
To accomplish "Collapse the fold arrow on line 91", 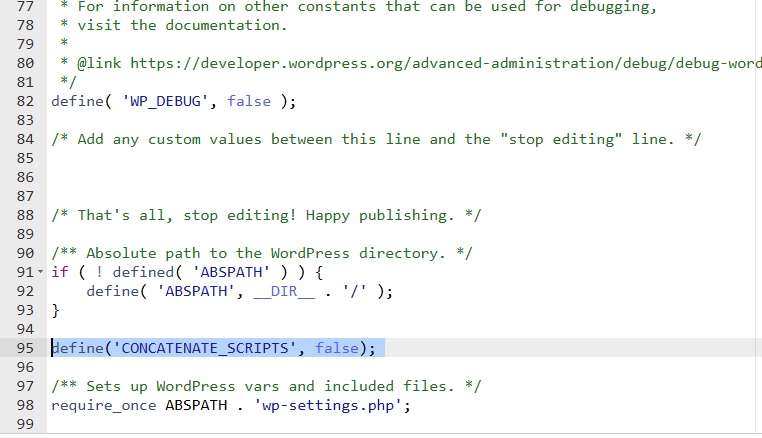I will [x=40, y=273].
